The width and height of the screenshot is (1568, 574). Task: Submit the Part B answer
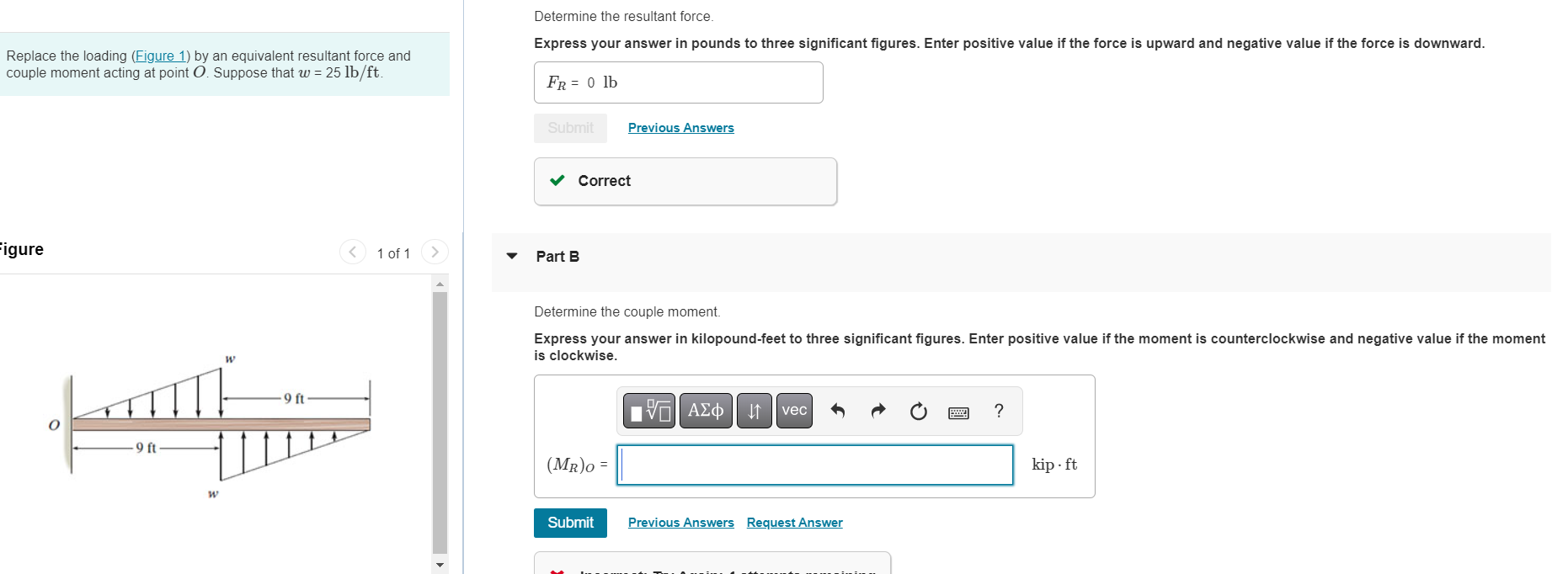pos(570,523)
